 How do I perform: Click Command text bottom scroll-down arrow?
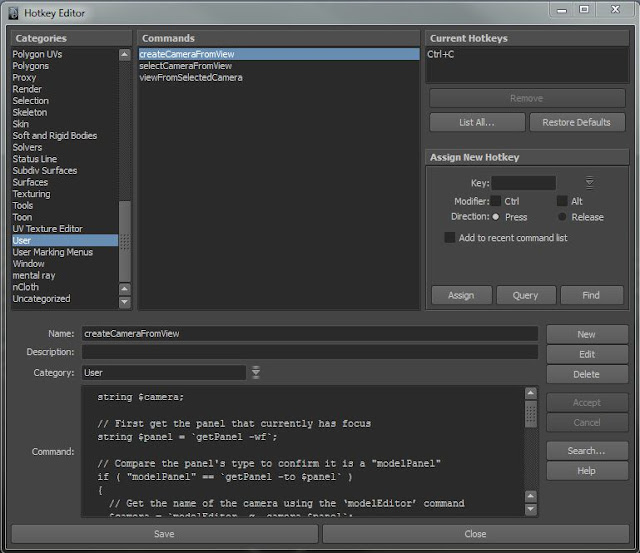pyautogui.click(x=530, y=509)
